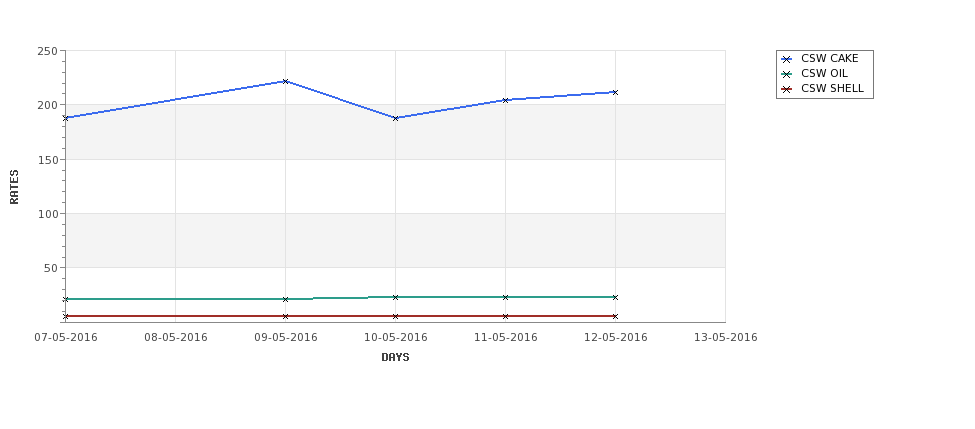Click the RATES axis title
The image size is (975, 429).
coord(14,187)
